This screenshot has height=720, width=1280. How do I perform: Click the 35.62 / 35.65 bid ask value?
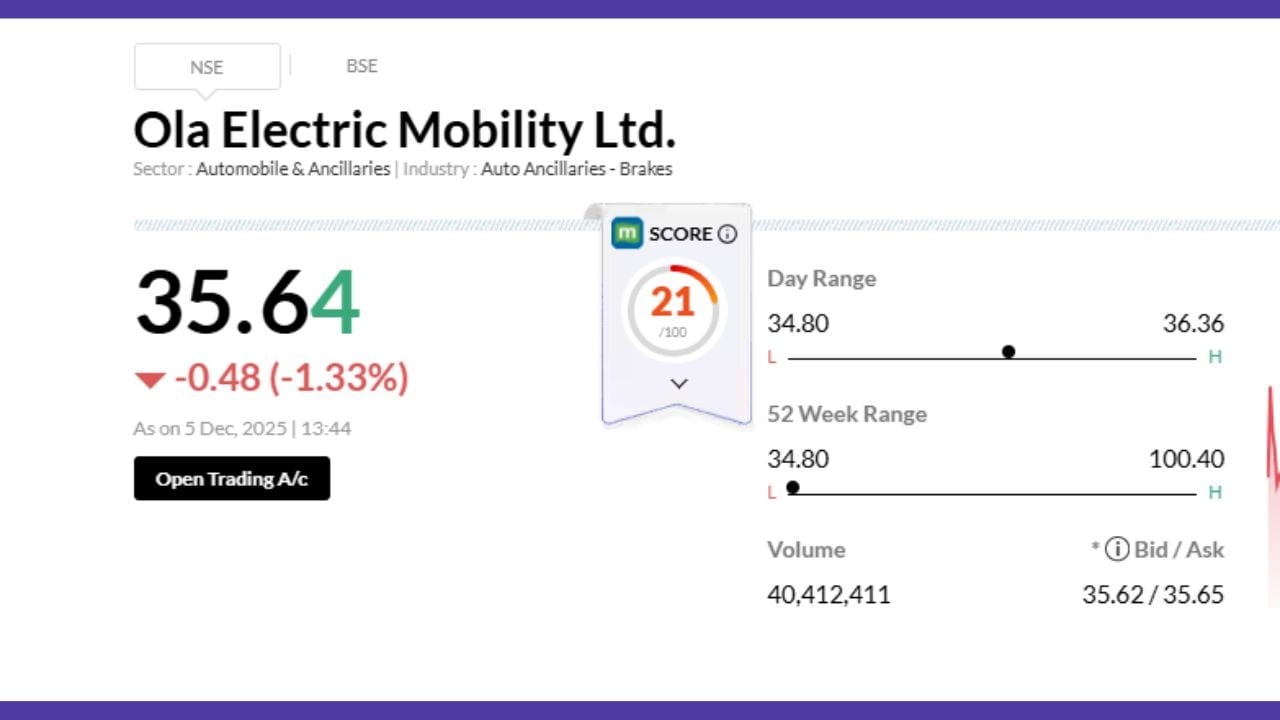1152,595
